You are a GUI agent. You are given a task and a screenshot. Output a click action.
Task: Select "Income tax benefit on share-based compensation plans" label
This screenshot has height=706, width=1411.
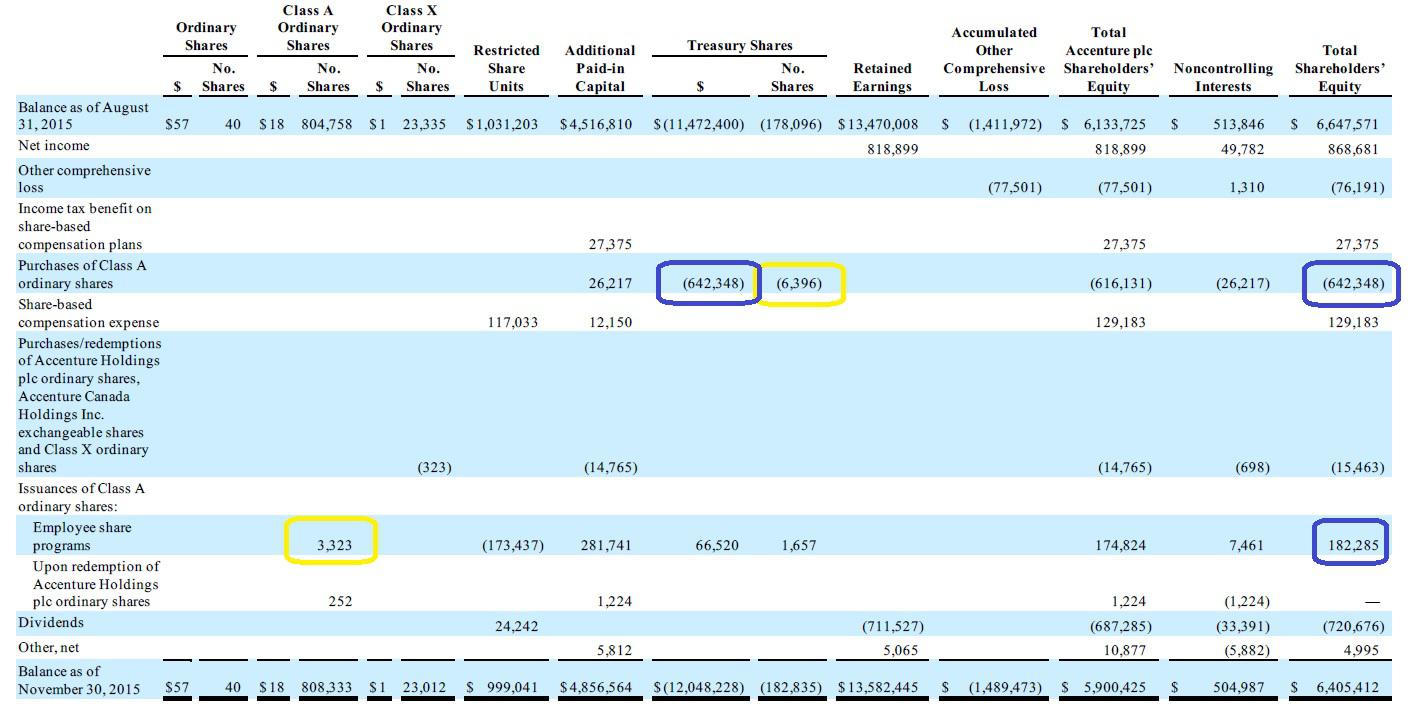tap(85, 227)
